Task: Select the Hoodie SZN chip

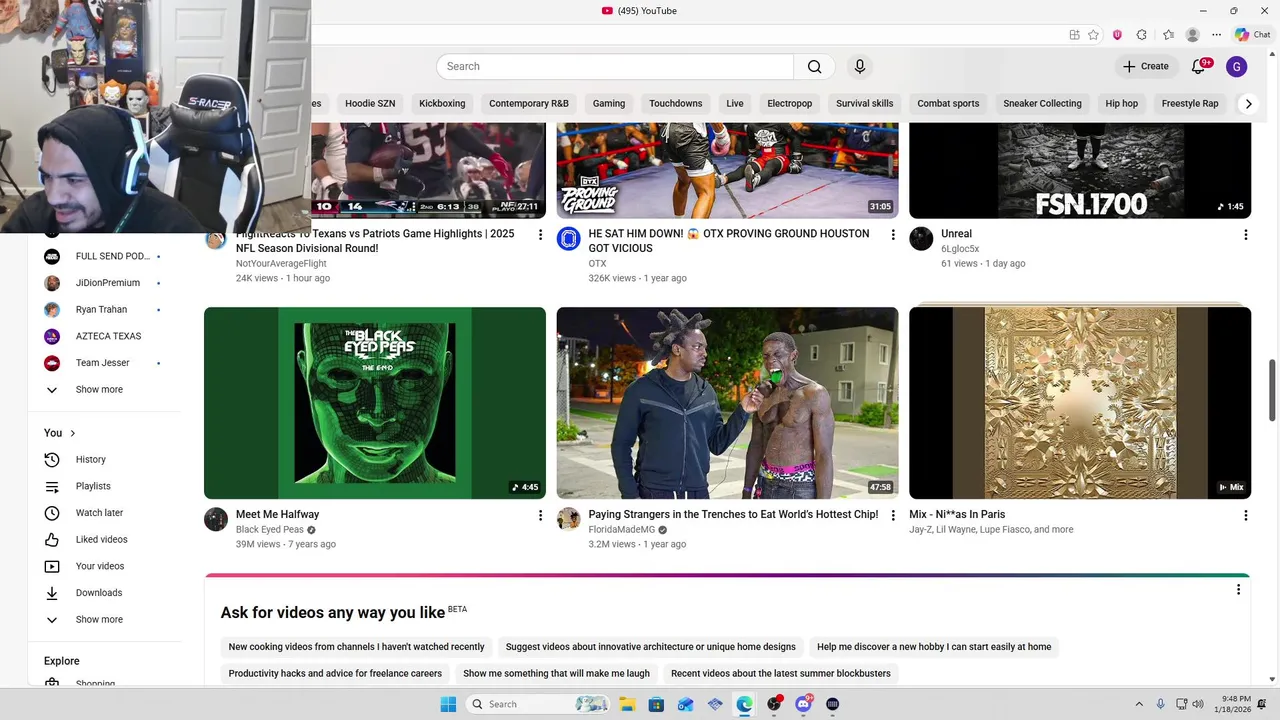Action: point(370,104)
